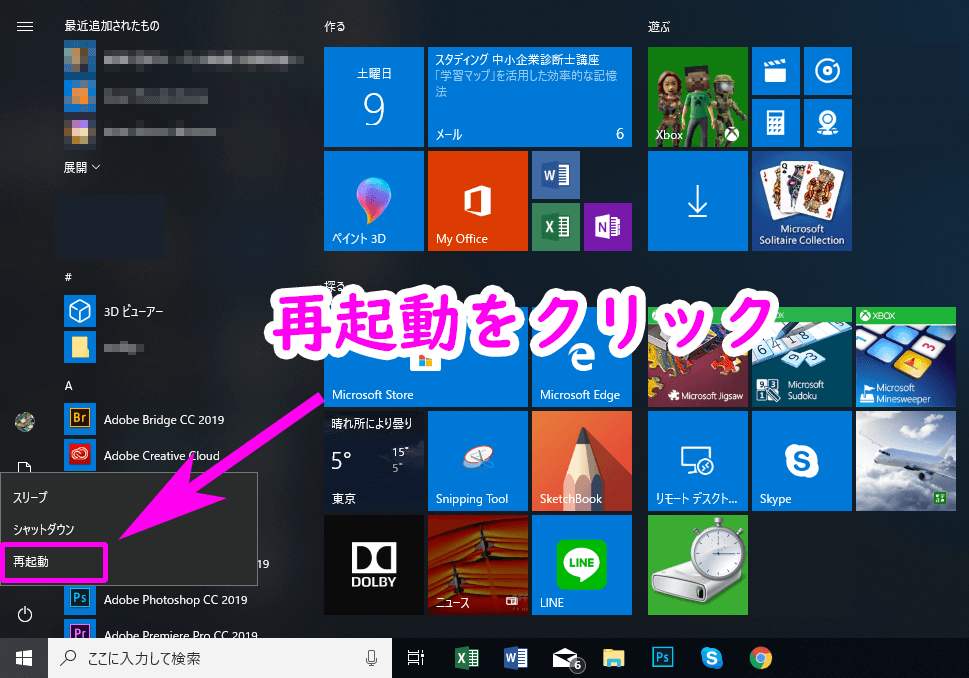Launch Word from the small tile
The height and width of the screenshot is (678, 969).
click(556, 175)
